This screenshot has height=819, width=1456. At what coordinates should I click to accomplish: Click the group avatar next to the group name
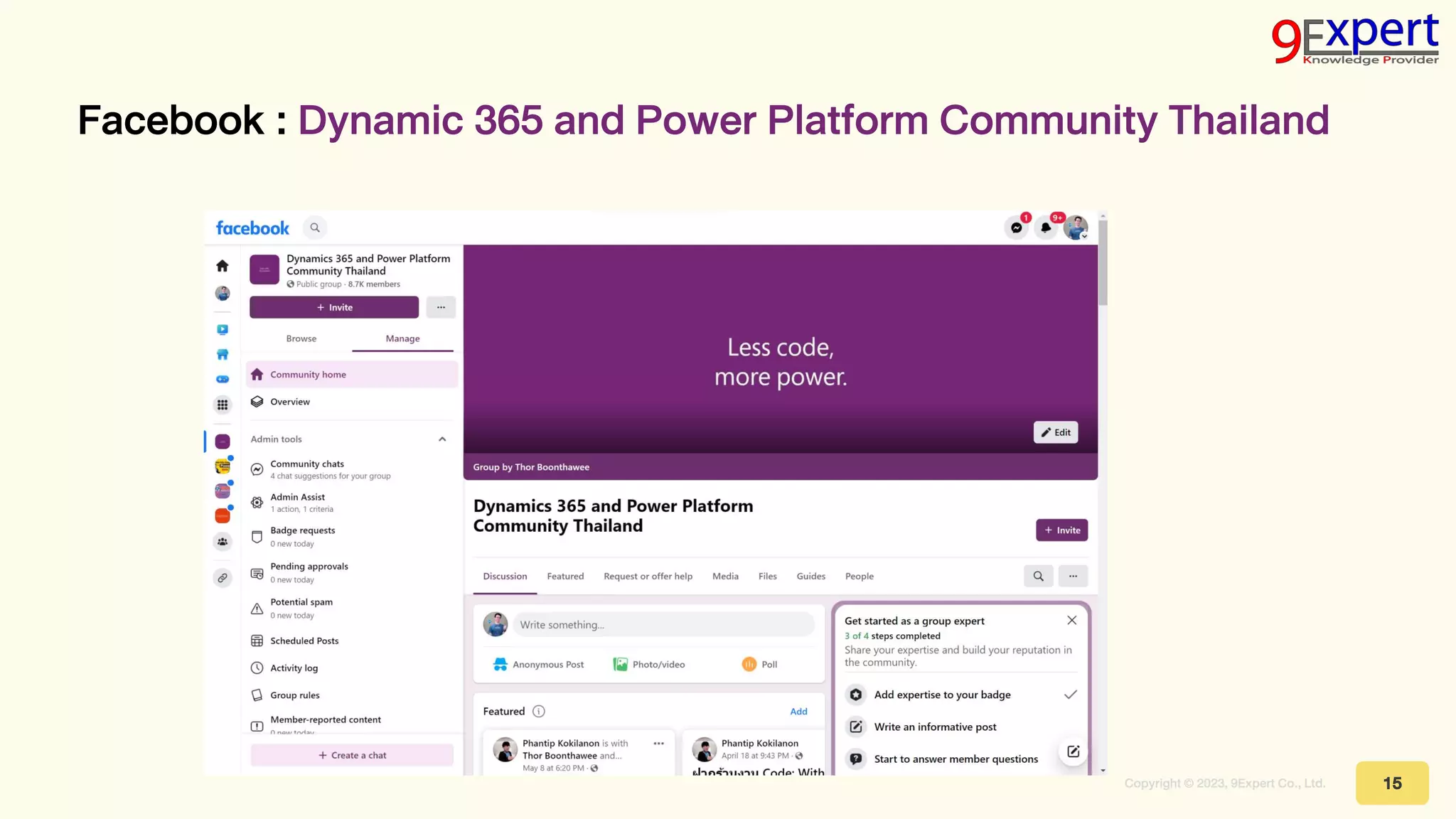point(264,270)
